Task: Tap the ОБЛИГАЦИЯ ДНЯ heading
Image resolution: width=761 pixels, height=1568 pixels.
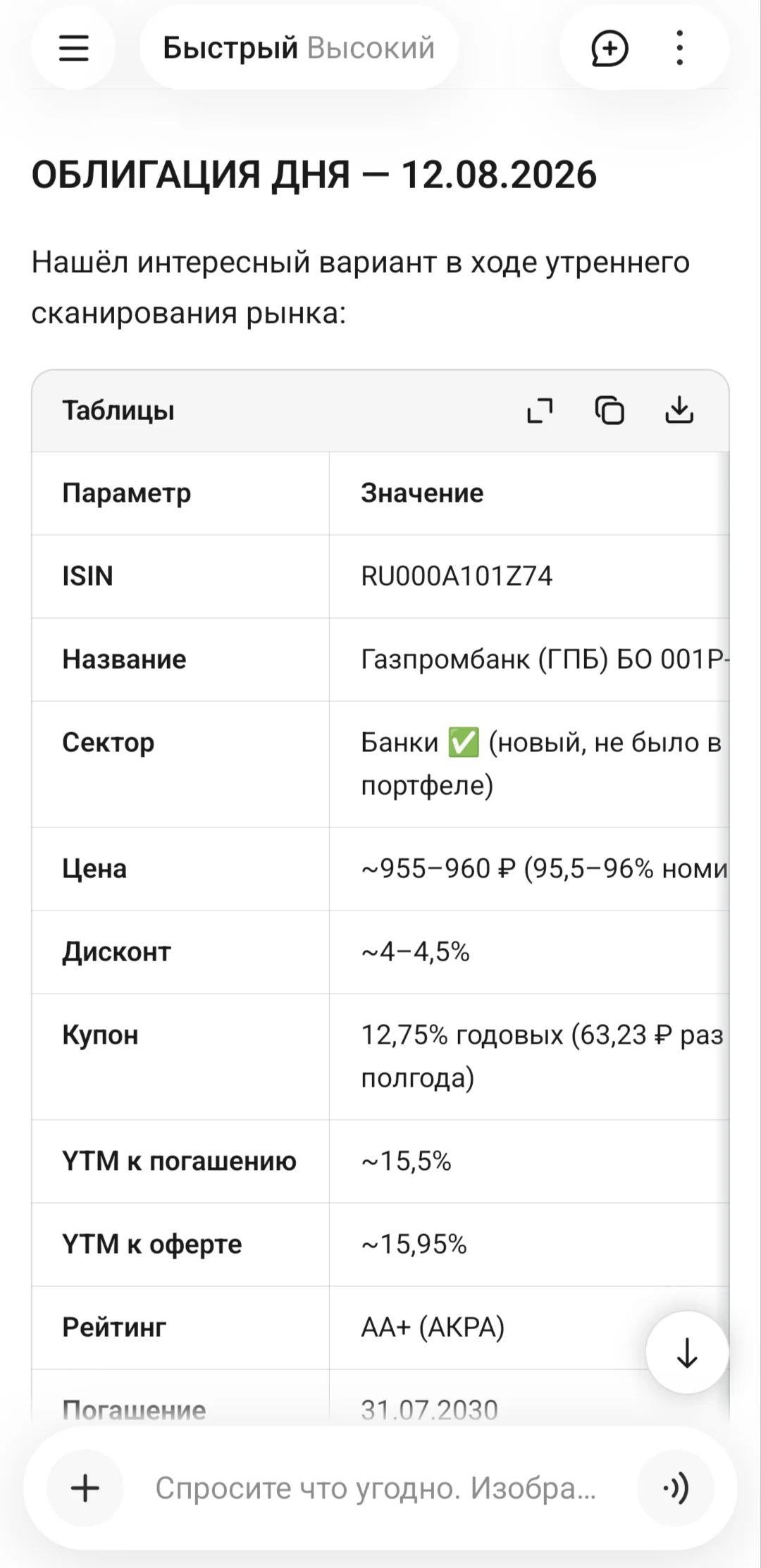Action: 314,174
